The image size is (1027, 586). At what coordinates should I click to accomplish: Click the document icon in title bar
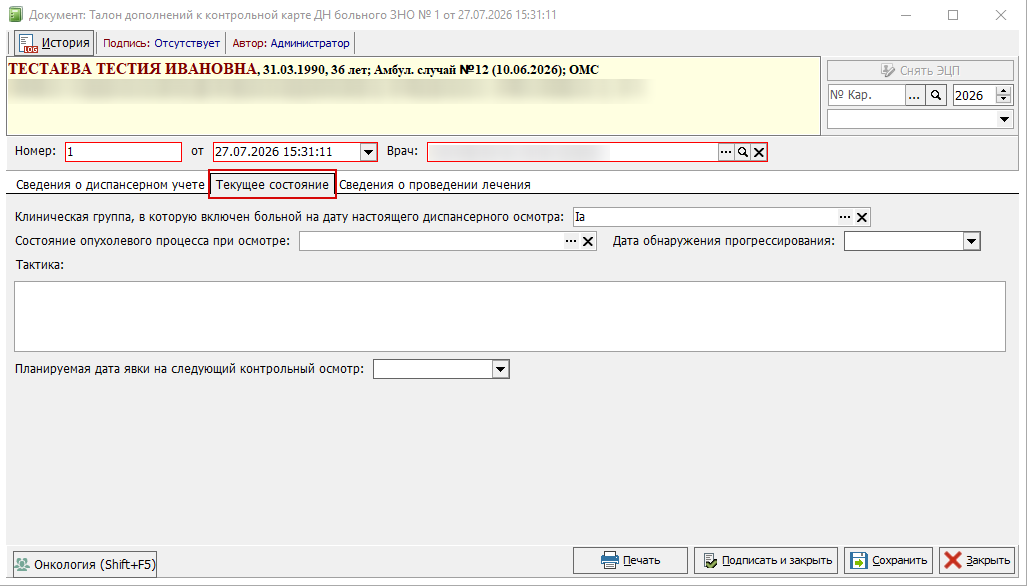(15, 14)
